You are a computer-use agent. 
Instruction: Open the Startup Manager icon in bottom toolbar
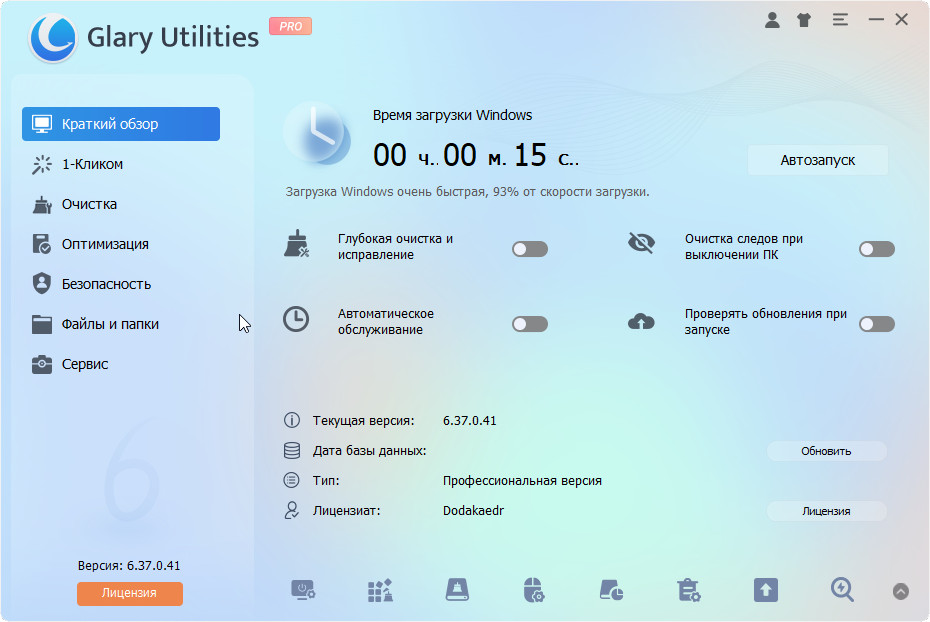(x=303, y=590)
